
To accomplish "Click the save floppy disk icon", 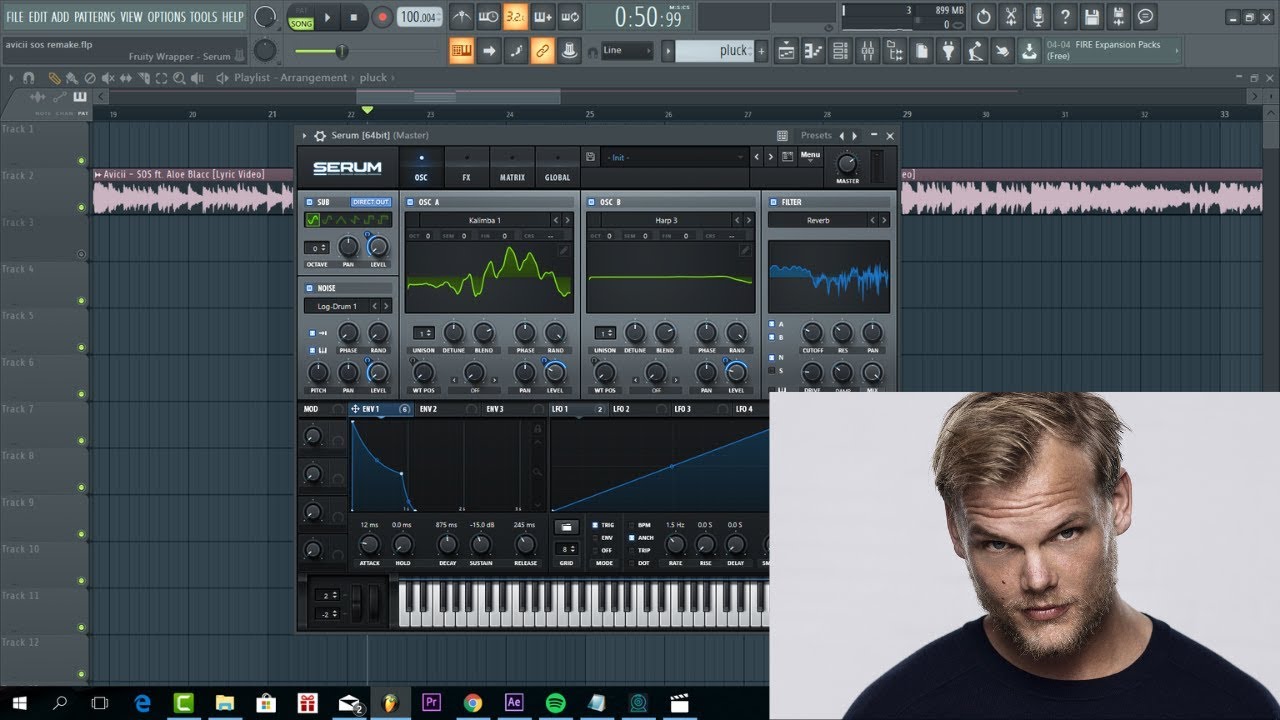I will [x=1092, y=17].
